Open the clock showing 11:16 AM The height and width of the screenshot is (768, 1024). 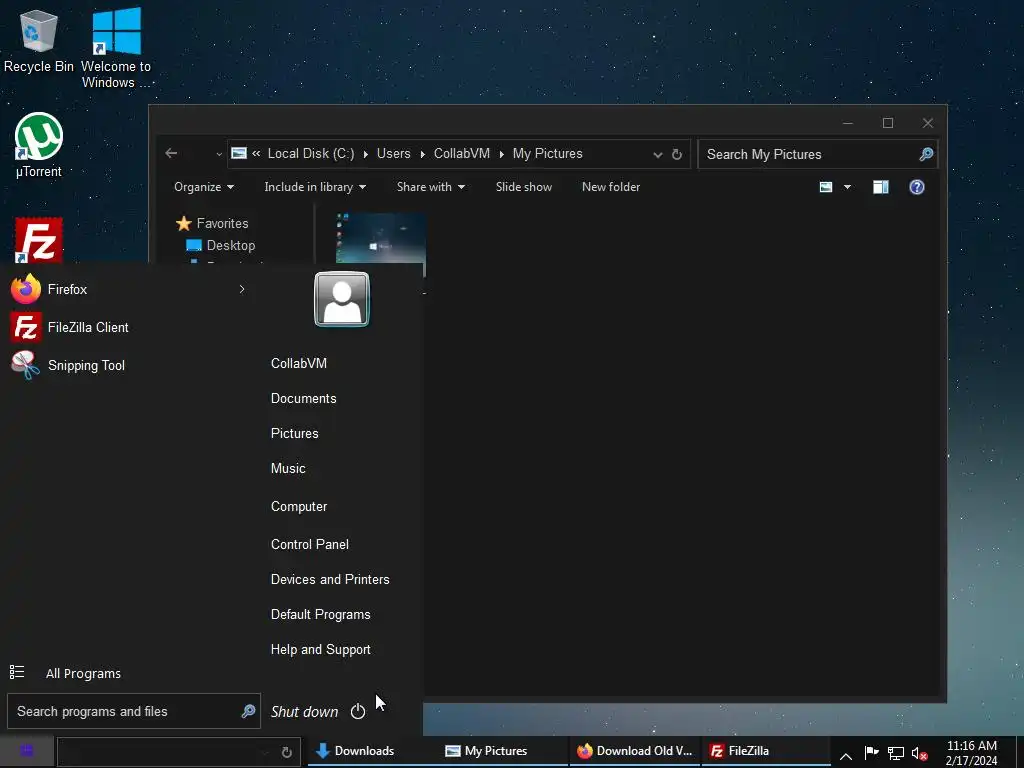coord(972,753)
